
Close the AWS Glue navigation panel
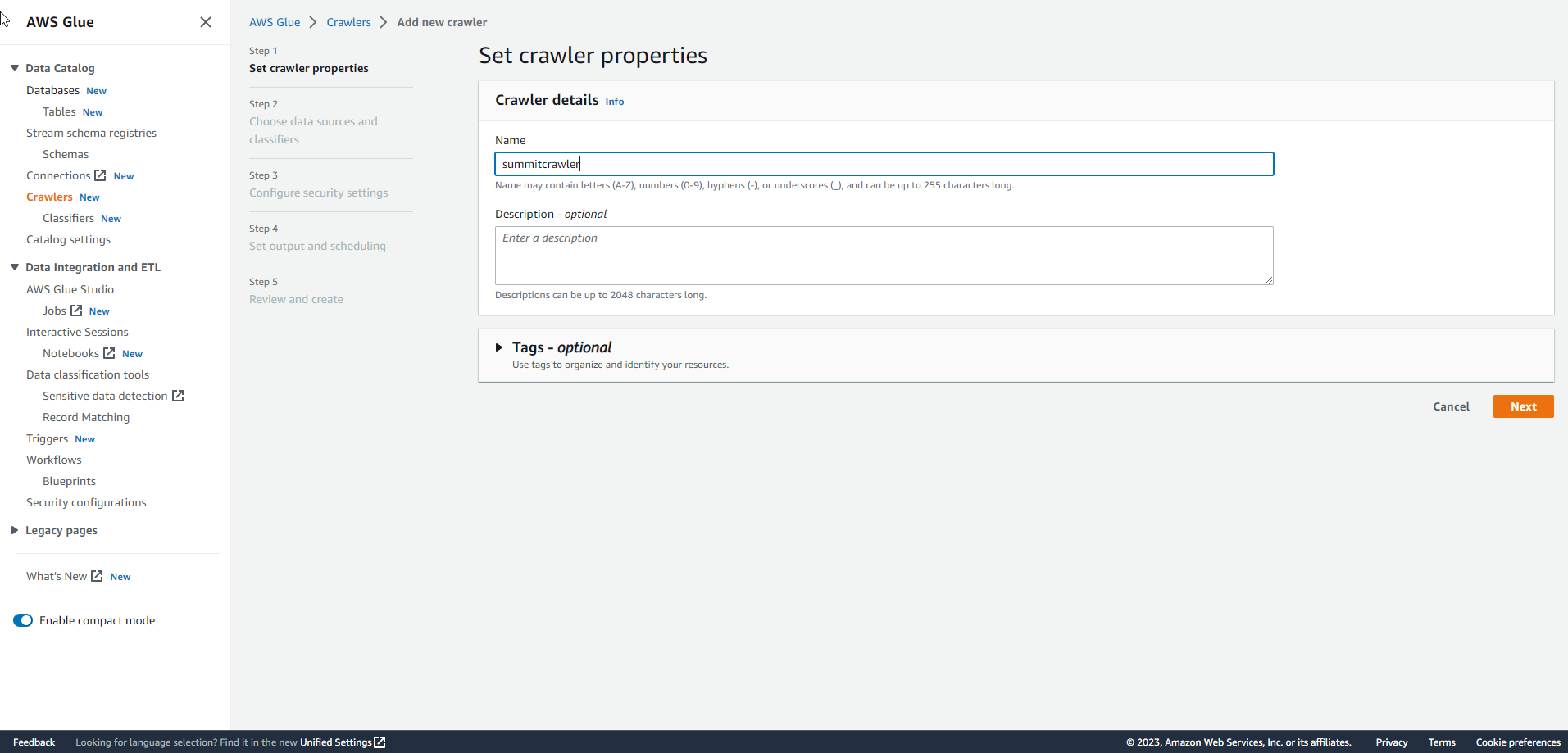click(206, 22)
